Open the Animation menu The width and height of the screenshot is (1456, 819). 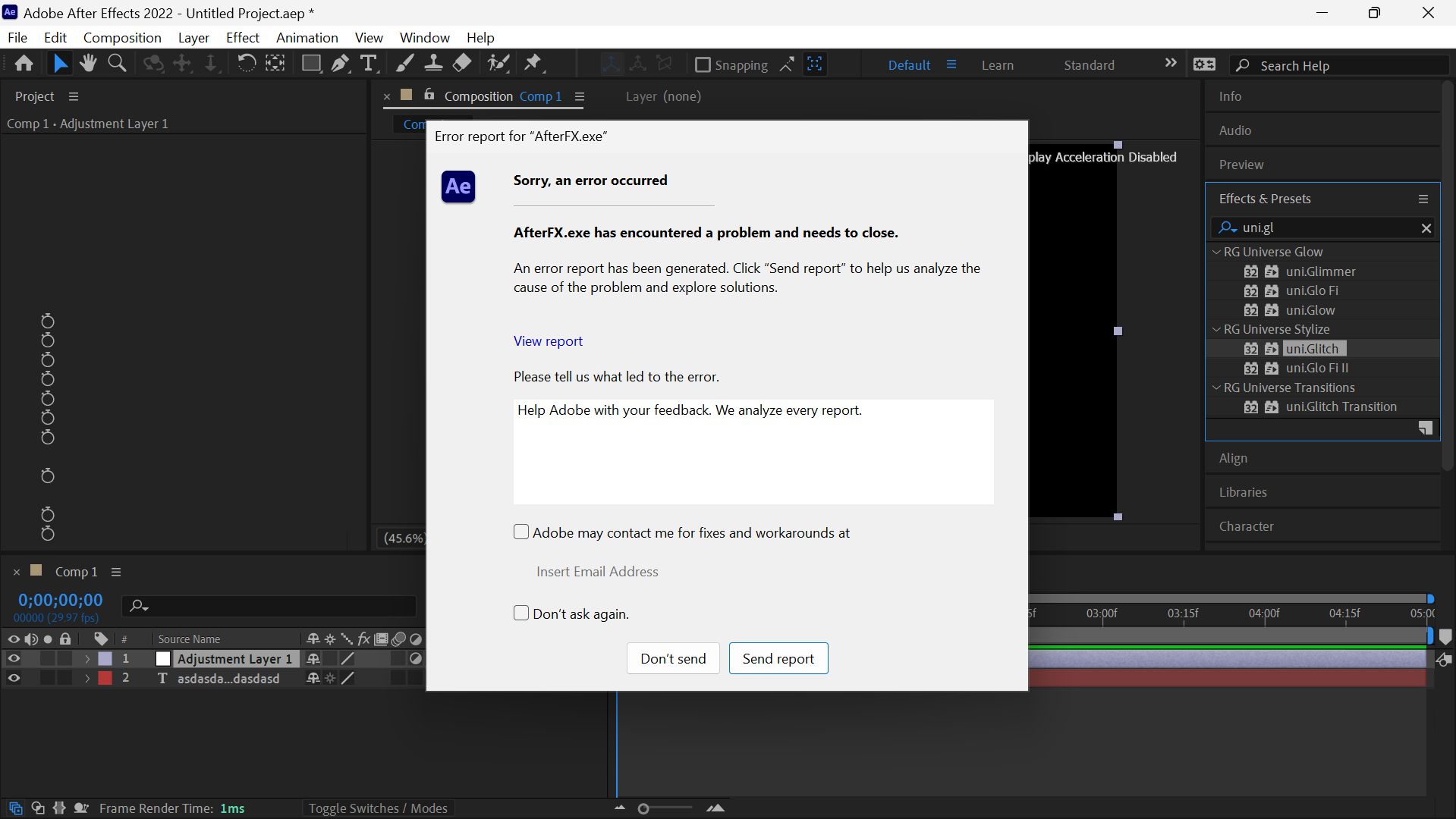(x=307, y=37)
